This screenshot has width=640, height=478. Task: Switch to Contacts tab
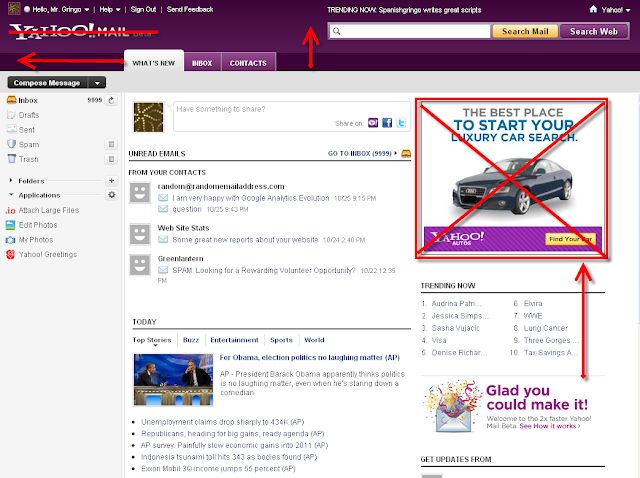[x=248, y=63]
